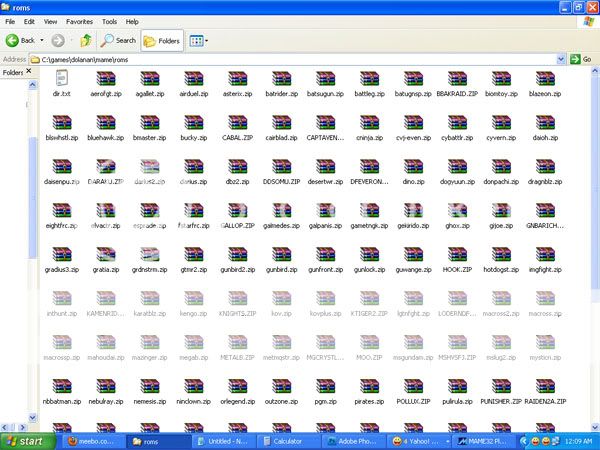Screen dimensions: 600x450
Task: Switch to the meebo.co... taskbar window
Action: (94, 442)
